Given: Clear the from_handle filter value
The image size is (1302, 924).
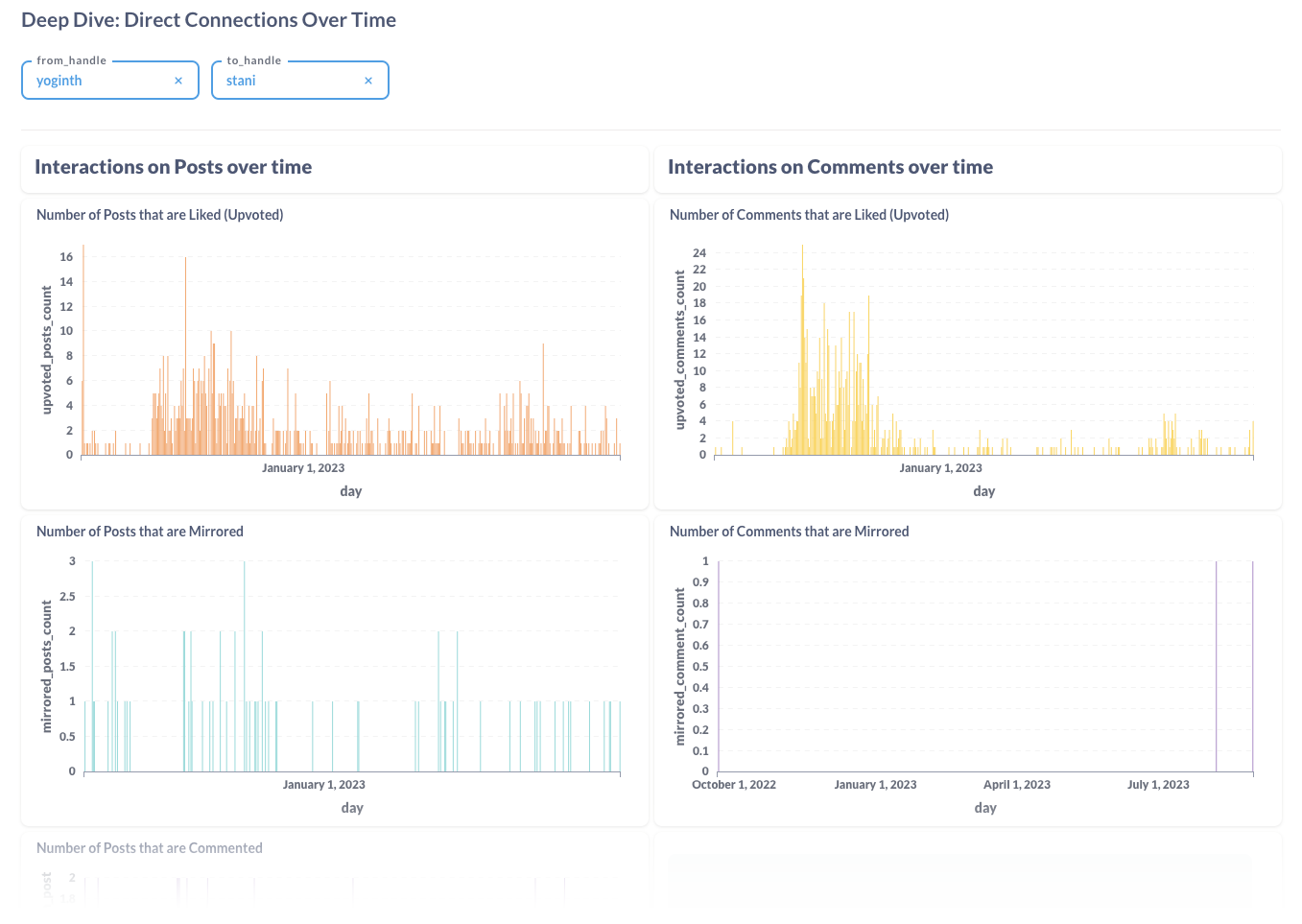Looking at the screenshot, I should [178, 81].
